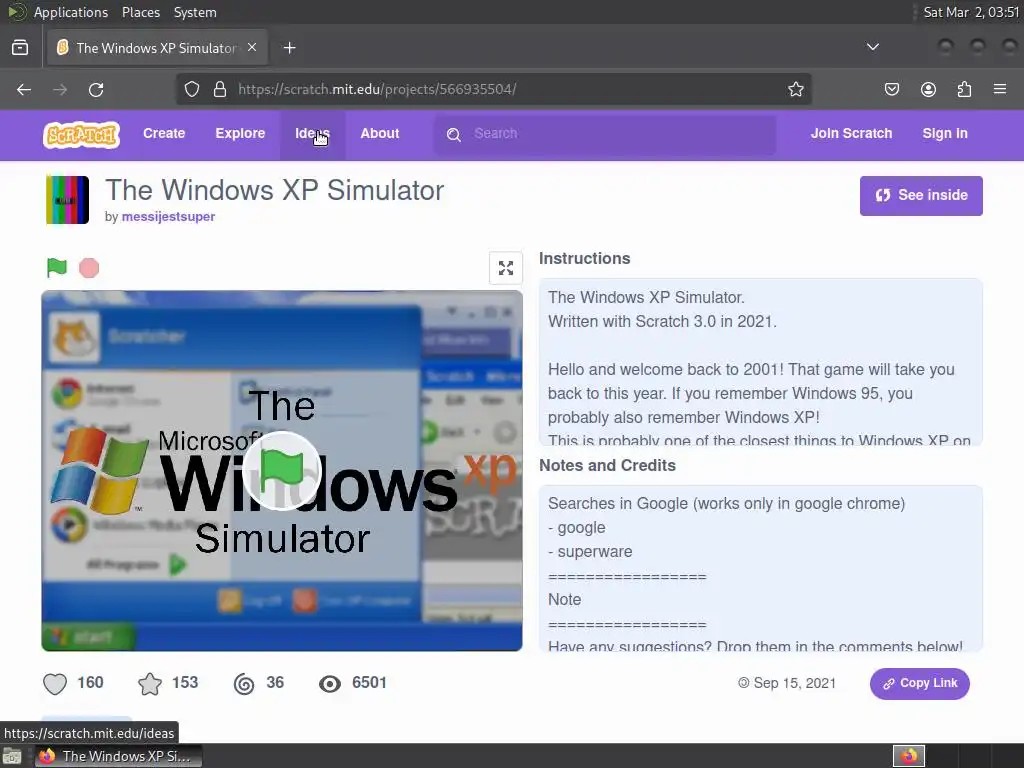This screenshot has height=768, width=1024.
Task: Favorite the project with the star icon
Action: 150,684
